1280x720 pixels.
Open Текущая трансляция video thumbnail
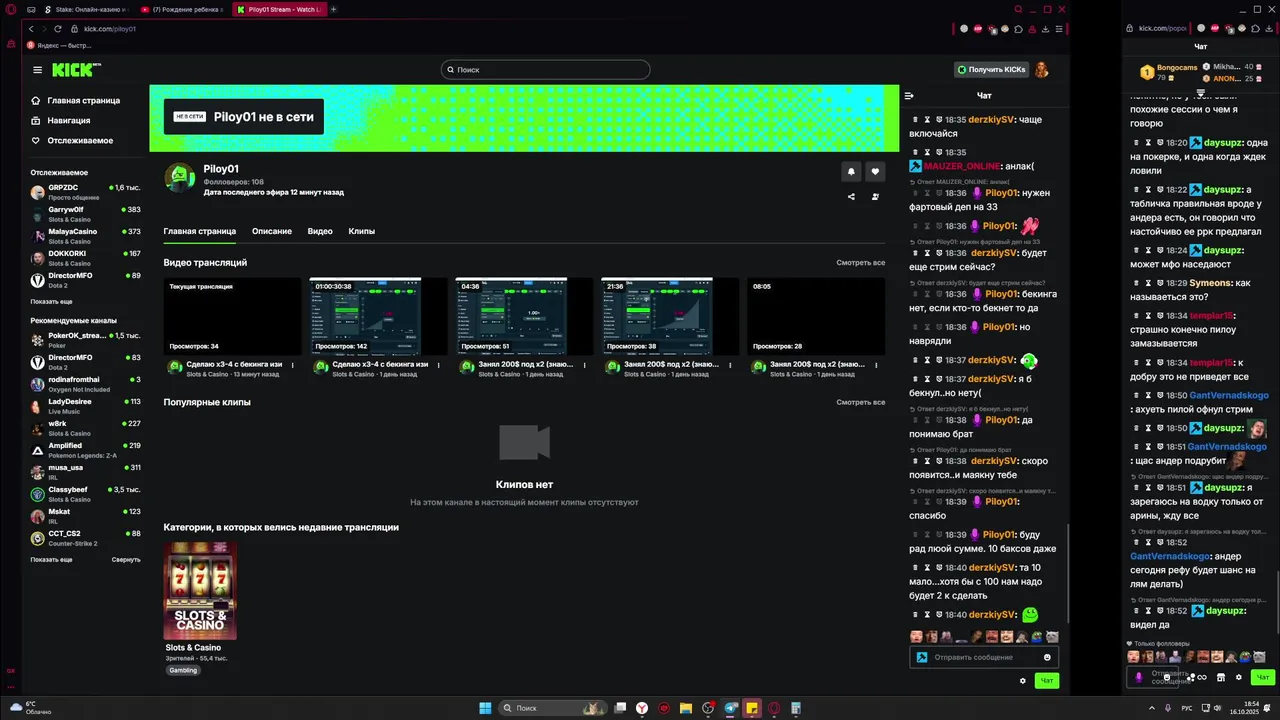pyautogui.click(x=232, y=316)
